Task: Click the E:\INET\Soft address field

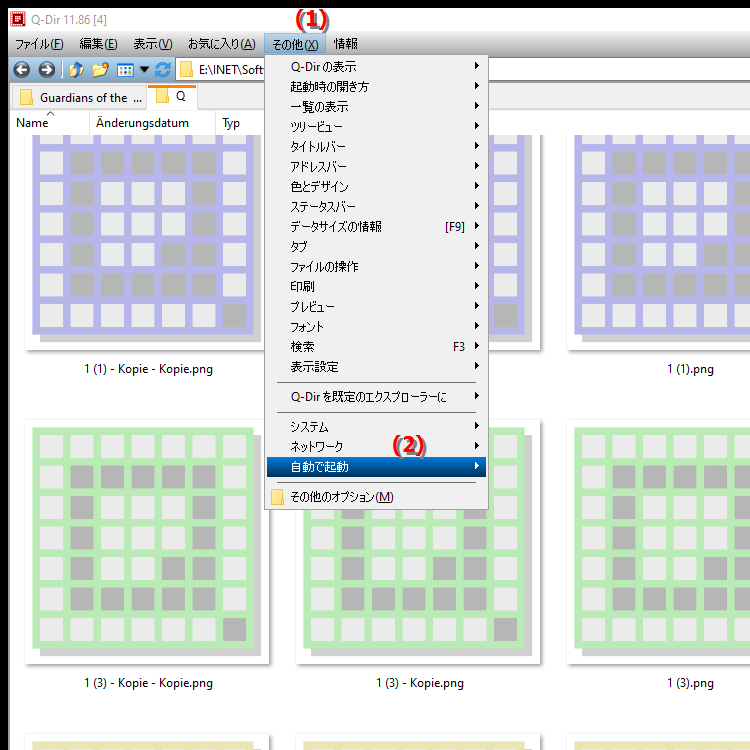Action: (221, 70)
